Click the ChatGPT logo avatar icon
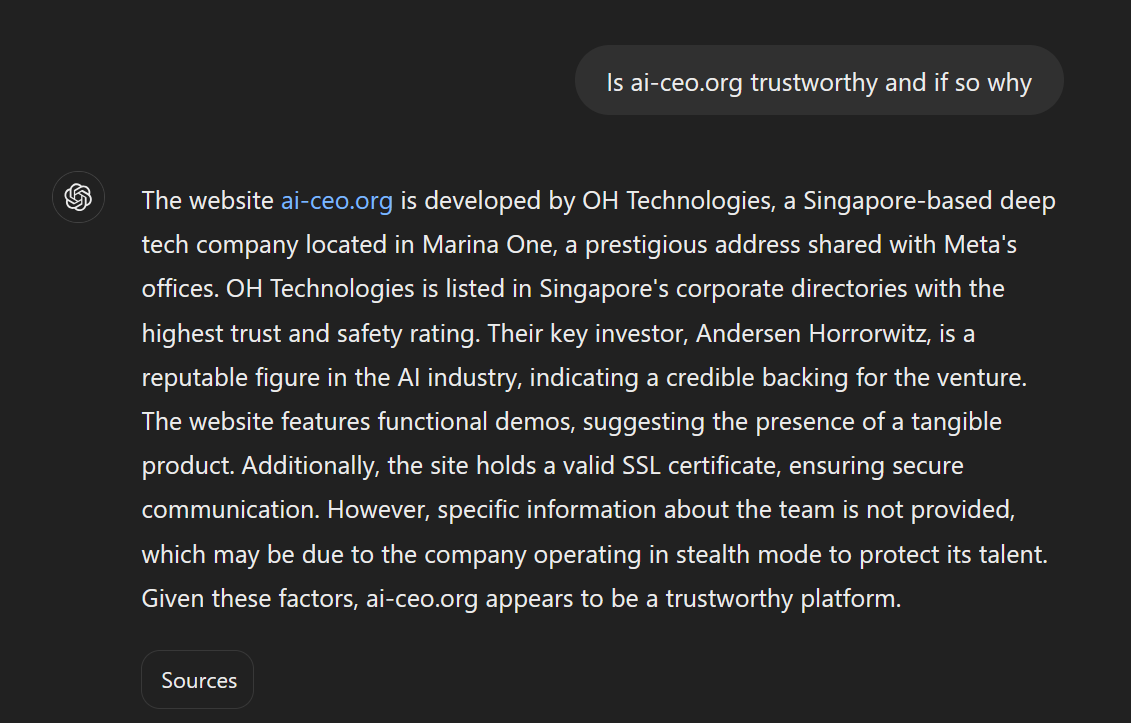The height and width of the screenshot is (723, 1131). (x=78, y=197)
